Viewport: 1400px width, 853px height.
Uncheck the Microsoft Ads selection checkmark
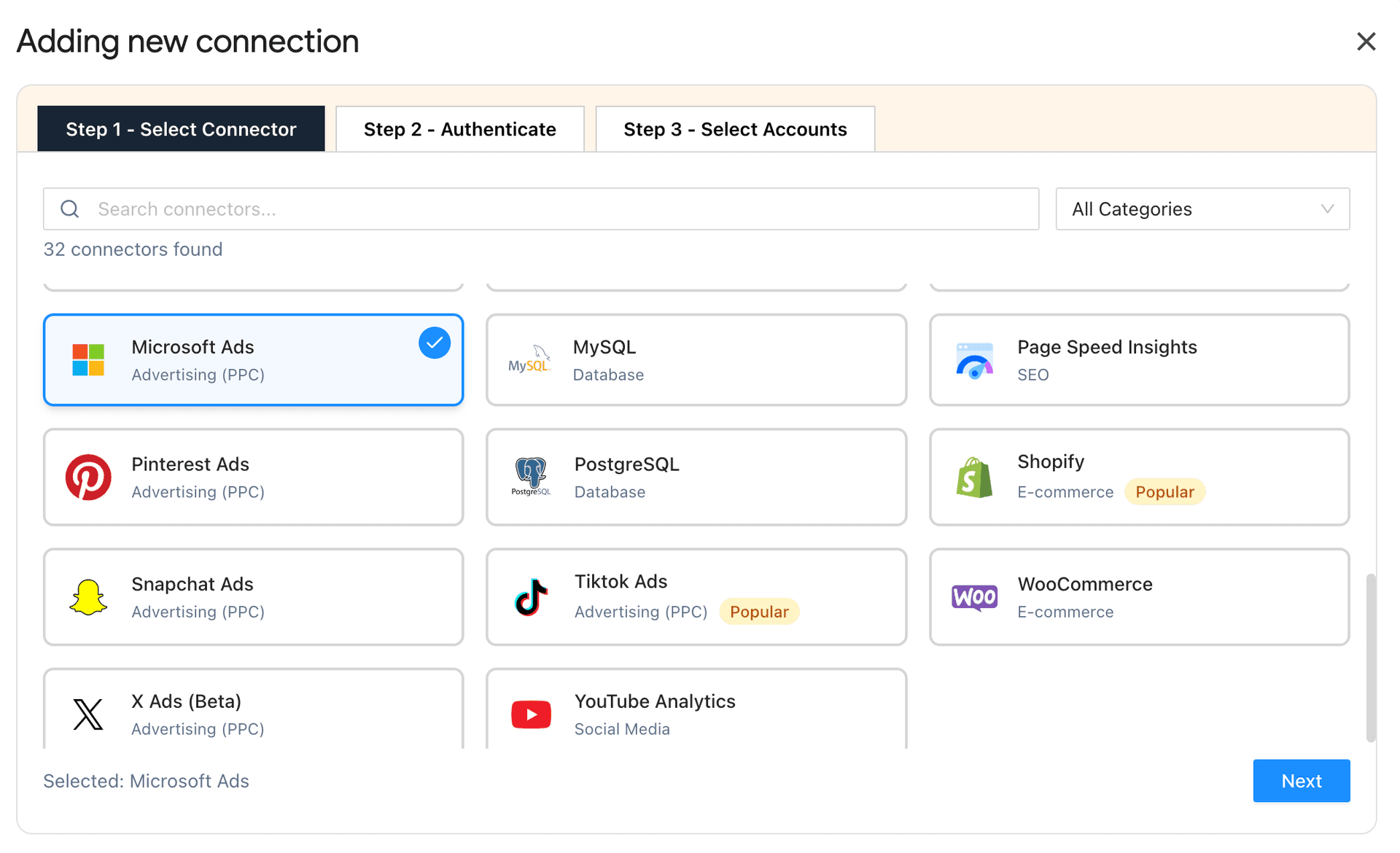coord(434,342)
